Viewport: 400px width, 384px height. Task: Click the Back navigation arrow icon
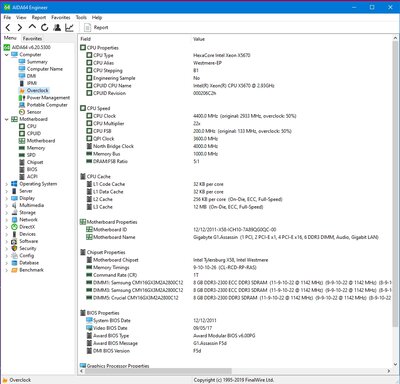click(x=8, y=28)
